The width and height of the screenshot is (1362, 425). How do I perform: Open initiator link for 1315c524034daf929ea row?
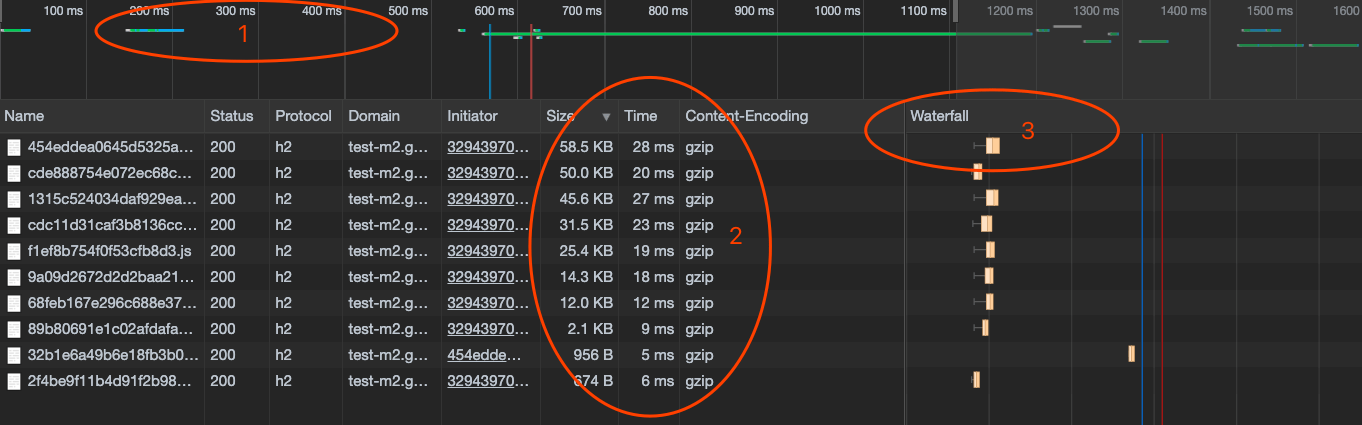(x=487, y=199)
